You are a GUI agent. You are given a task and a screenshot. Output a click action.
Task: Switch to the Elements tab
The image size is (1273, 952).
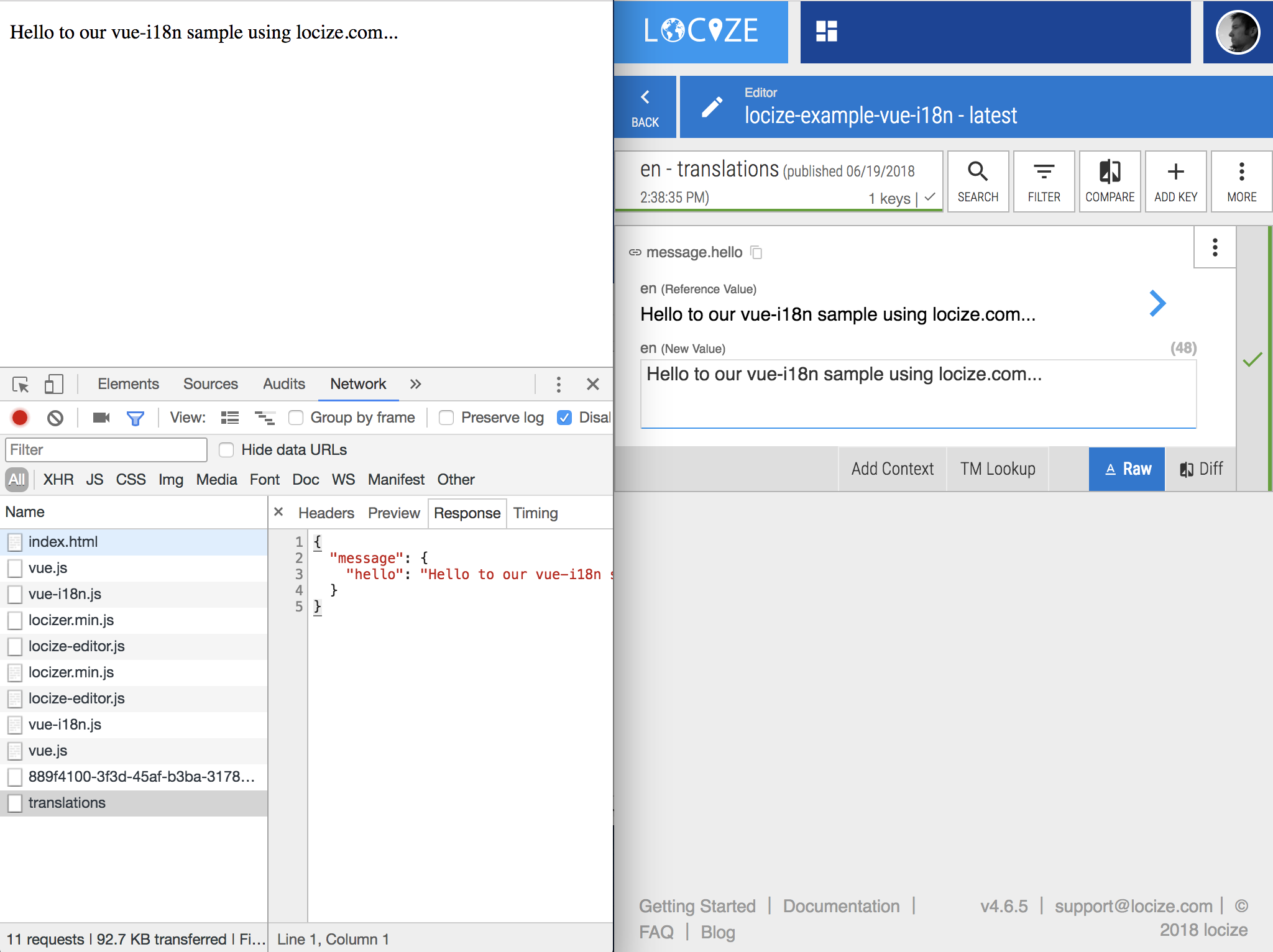coord(128,385)
